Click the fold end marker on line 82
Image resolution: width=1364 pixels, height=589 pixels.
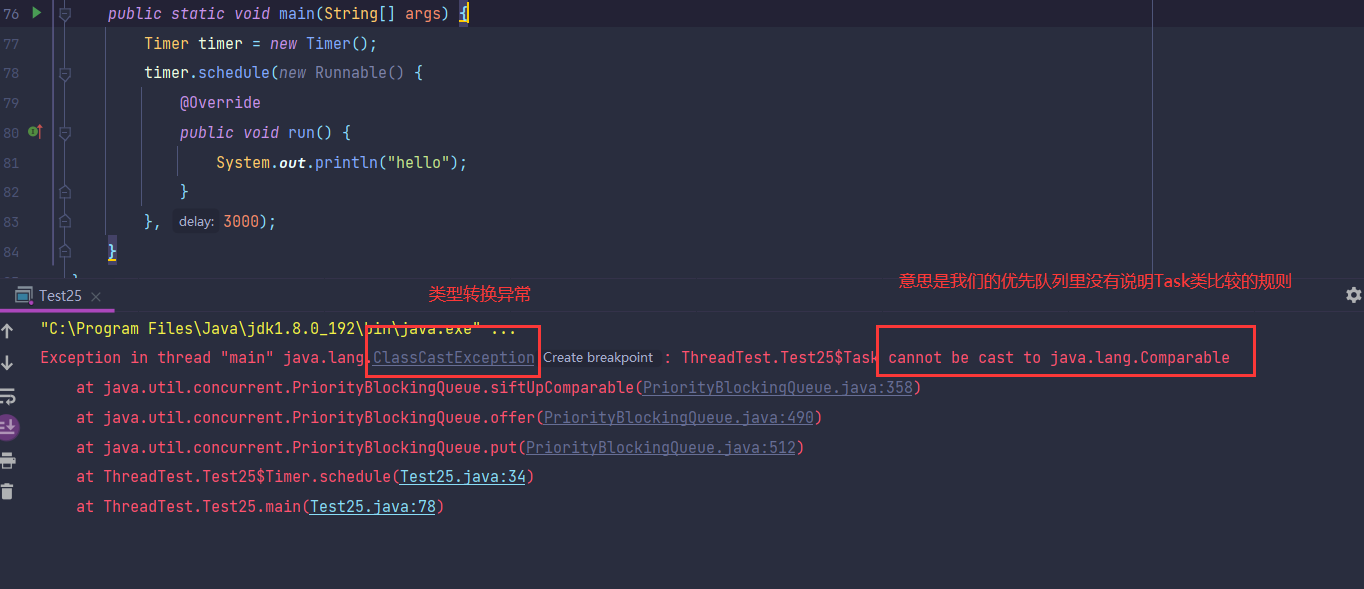point(65,191)
